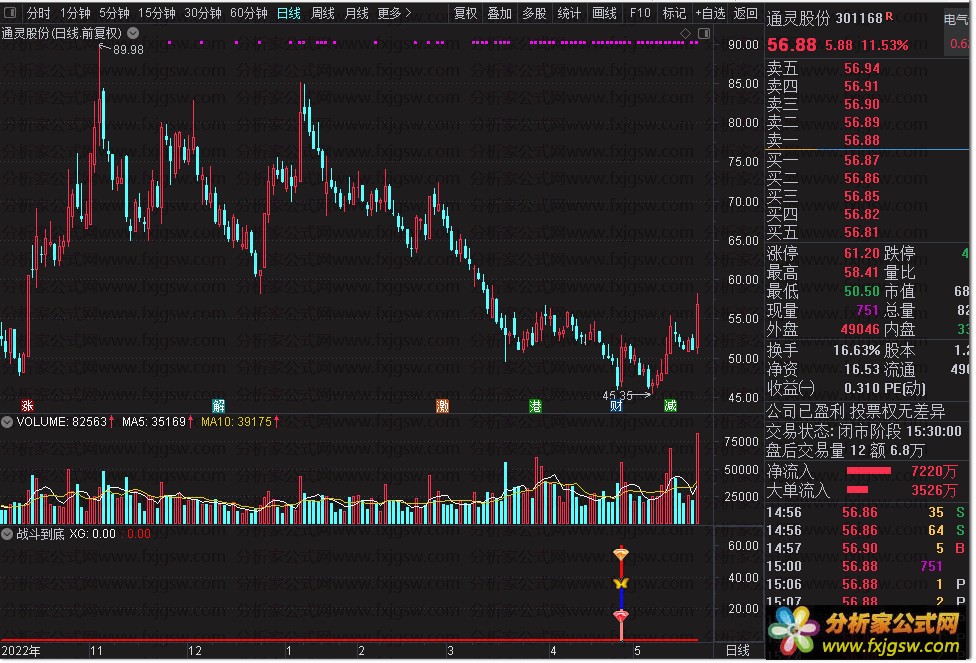Click the lower red gem signal icon

click(x=621, y=616)
